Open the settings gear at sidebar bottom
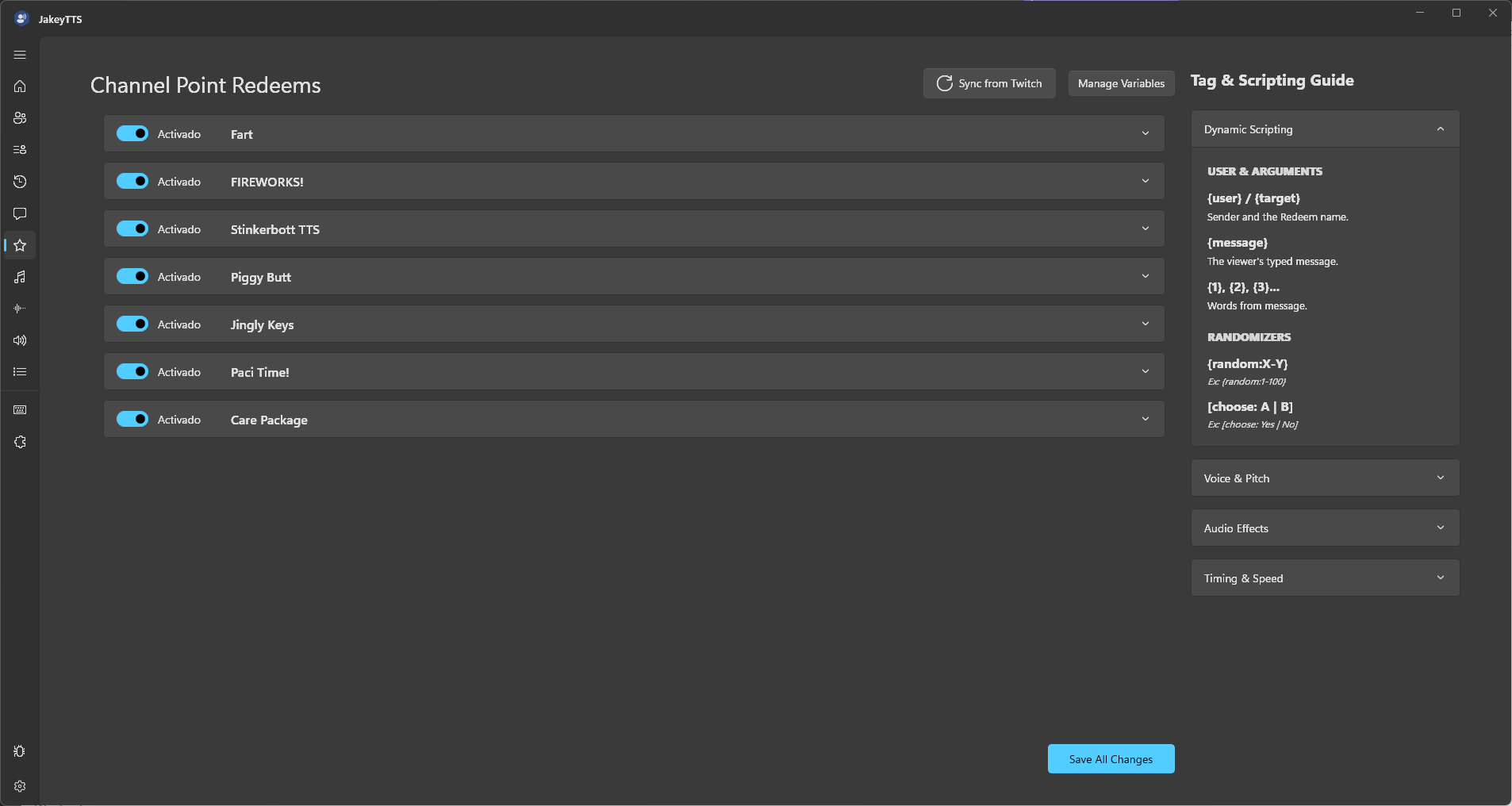 (x=20, y=786)
